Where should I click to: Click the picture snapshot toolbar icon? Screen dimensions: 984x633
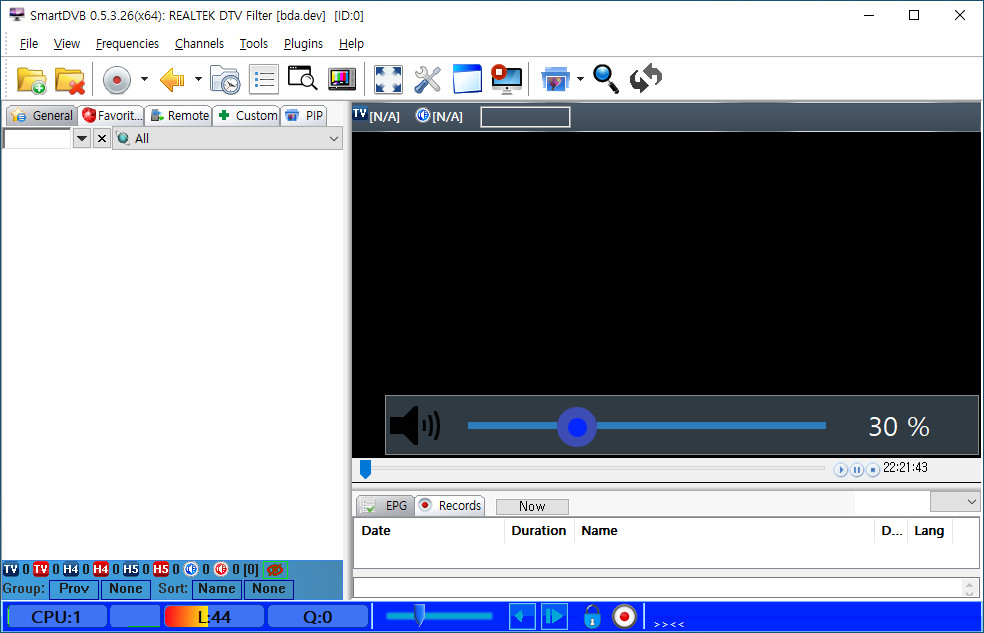pyautogui.click(x=555, y=80)
